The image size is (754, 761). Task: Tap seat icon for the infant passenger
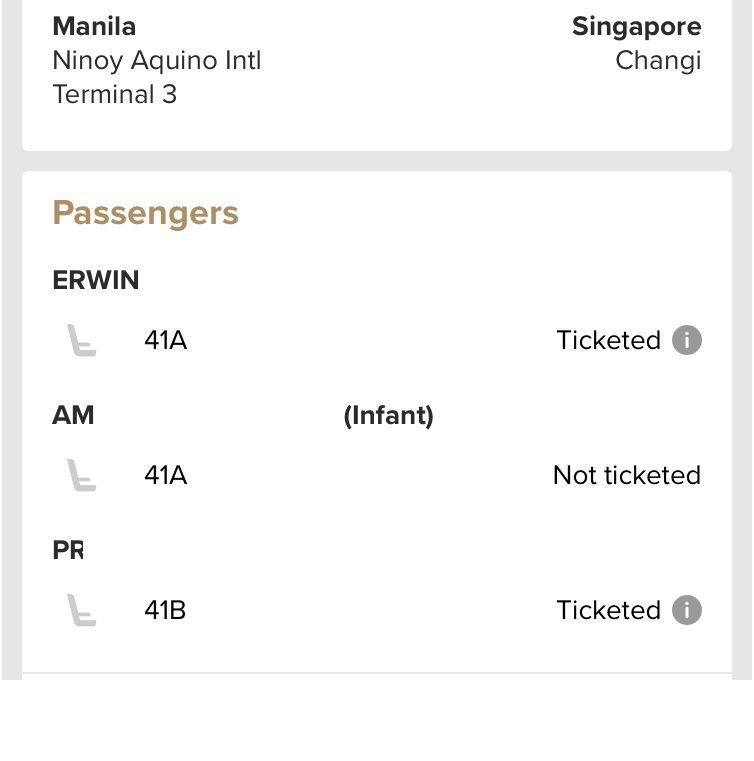(x=81, y=475)
